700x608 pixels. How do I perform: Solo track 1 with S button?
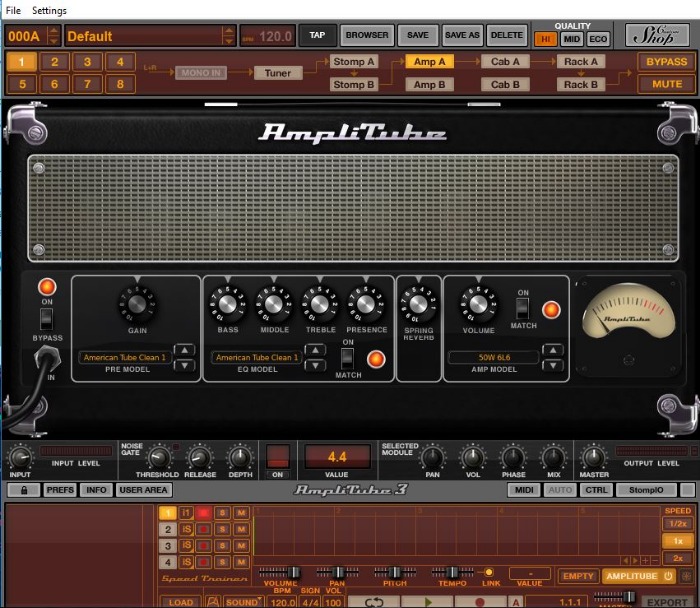click(222, 513)
